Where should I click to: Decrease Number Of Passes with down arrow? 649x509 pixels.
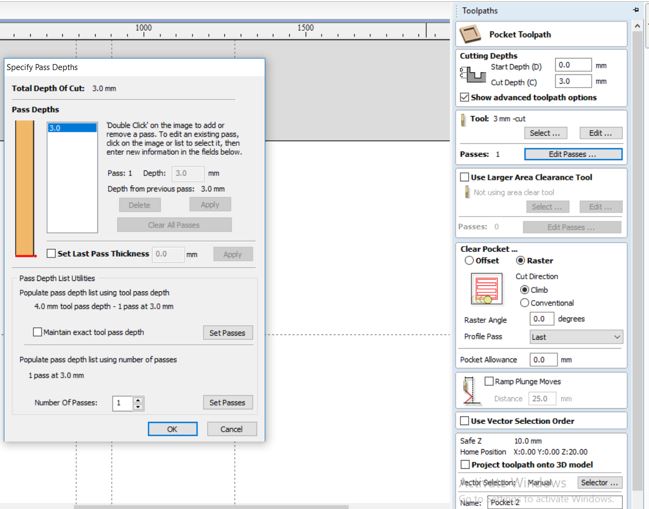click(138, 406)
